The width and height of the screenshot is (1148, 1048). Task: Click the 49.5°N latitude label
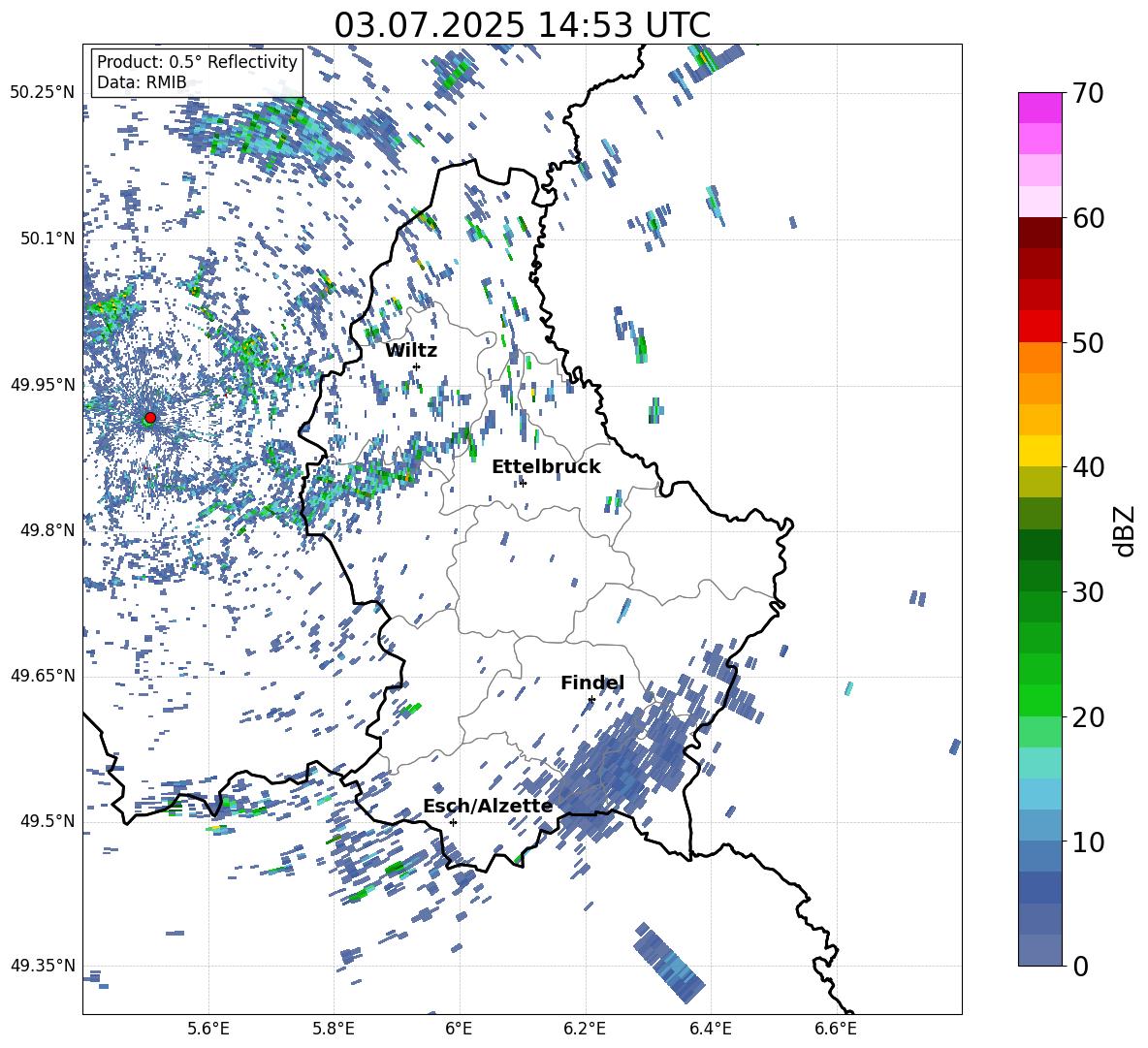47,820
